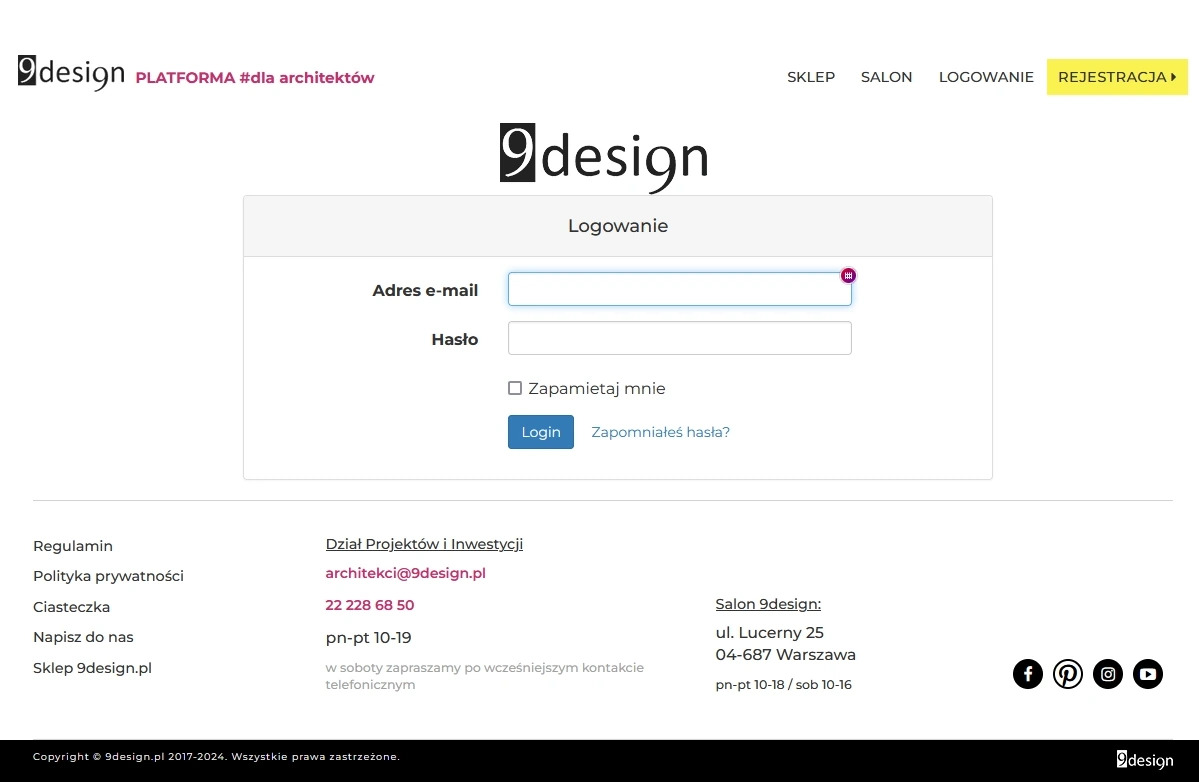
Task: Click the 9design logo in the footer bar
Action: (x=1144, y=760)
